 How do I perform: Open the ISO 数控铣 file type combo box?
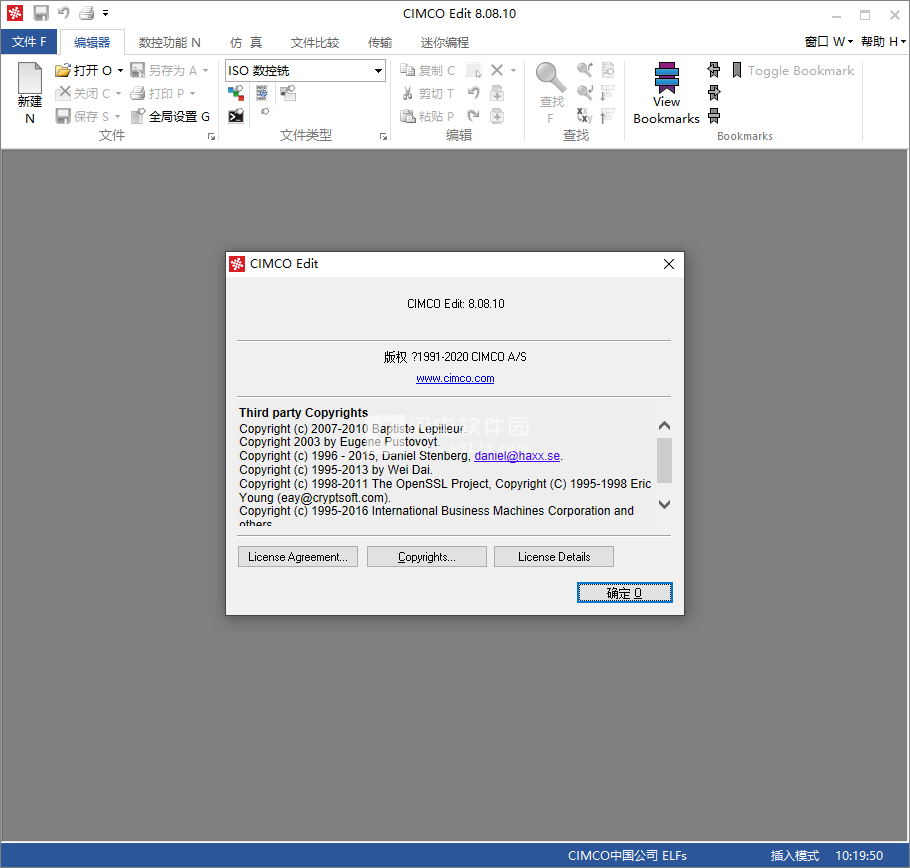pos(305,71)
